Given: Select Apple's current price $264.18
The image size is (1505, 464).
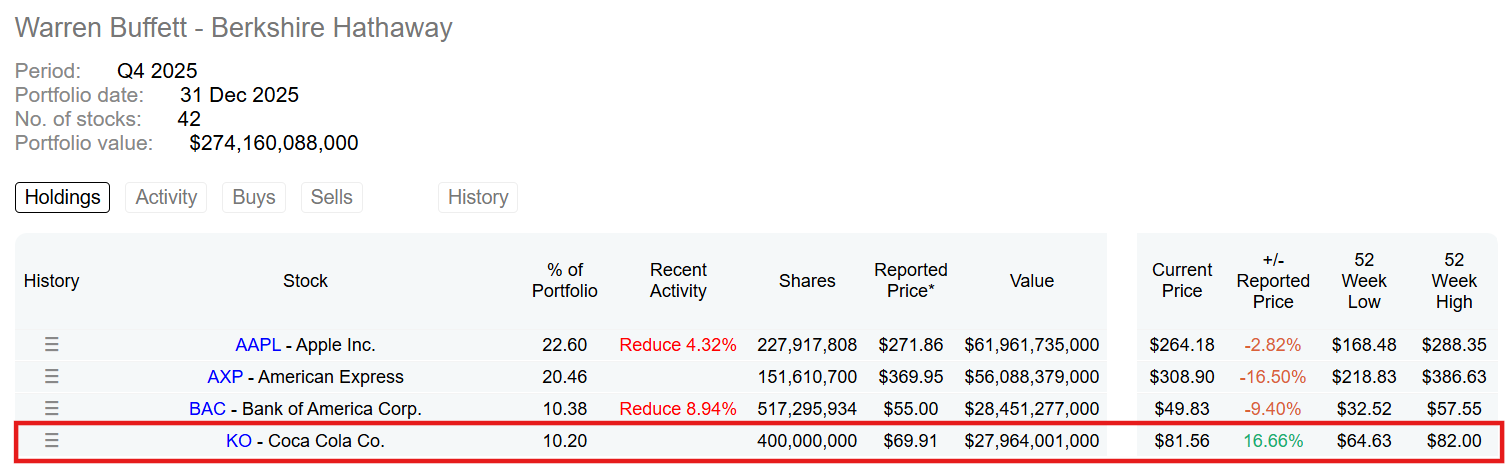Looking at the screenshot, I should tap(1182, 345).
